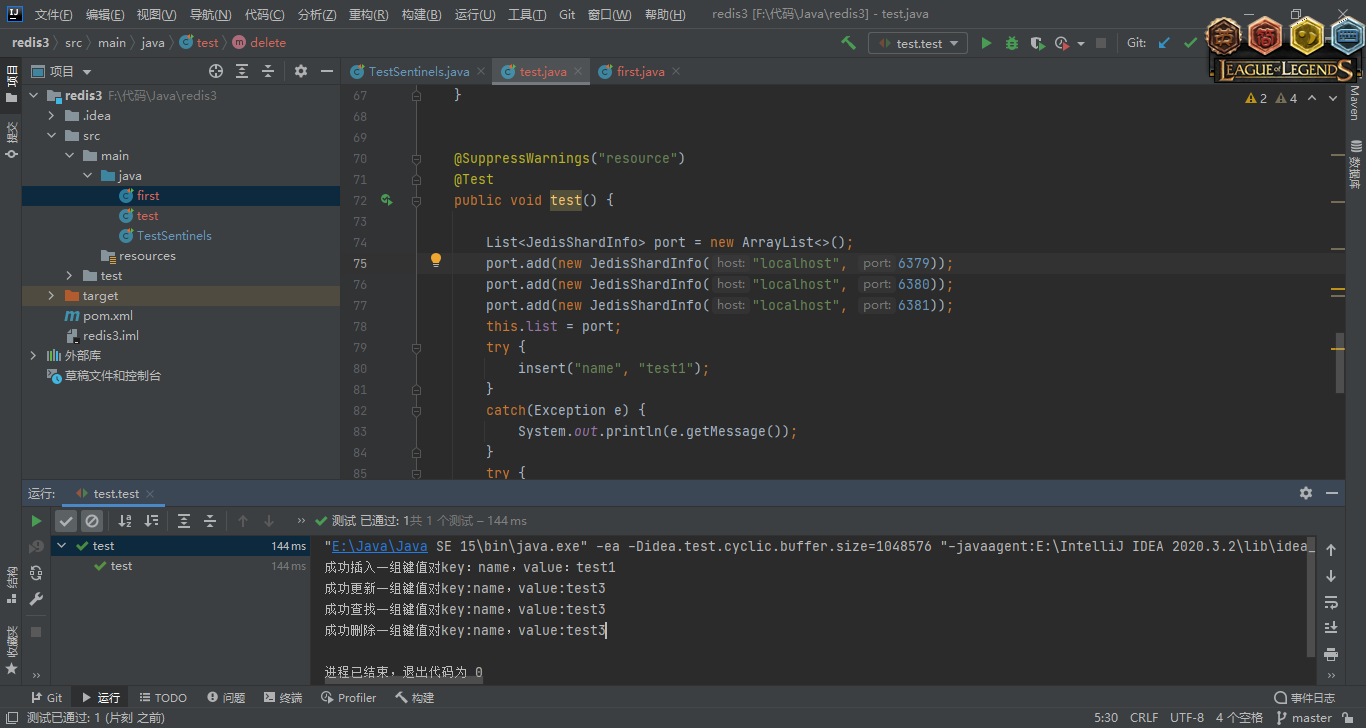The height and width of the screenshot is (728, 1366).
Task: Toggle soft-wrap in the console output
Action: (1331, 602)
